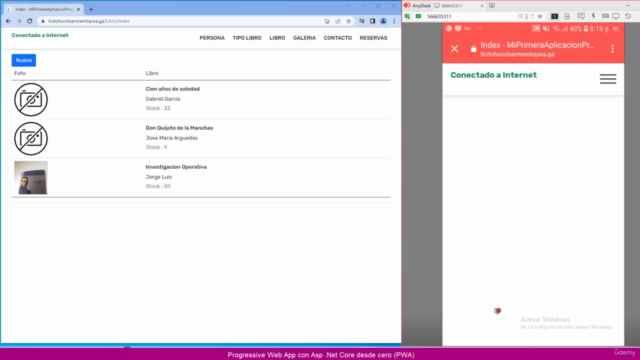
Task: Click author Jose Maria Arguedas
Action: click(171, 138)
